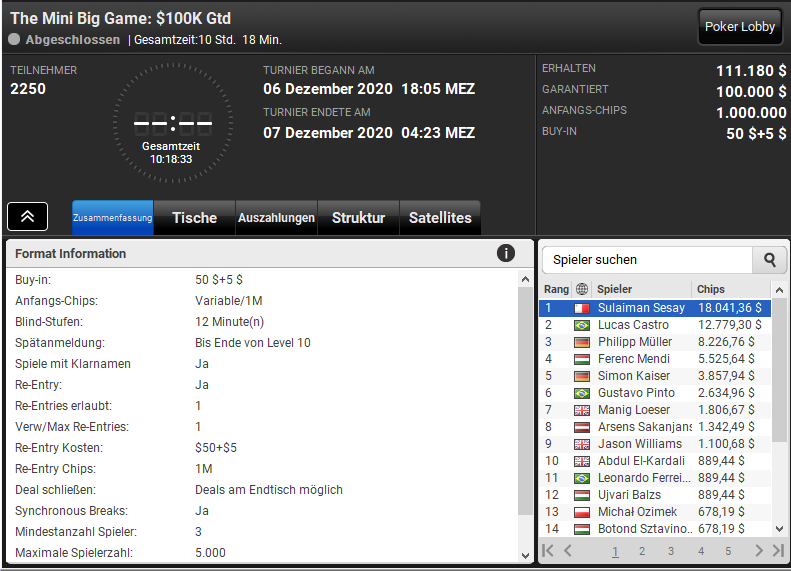Open the format information info icon
Screen dimensions: 791x571
pyautogui.click(x=505, y=253)
